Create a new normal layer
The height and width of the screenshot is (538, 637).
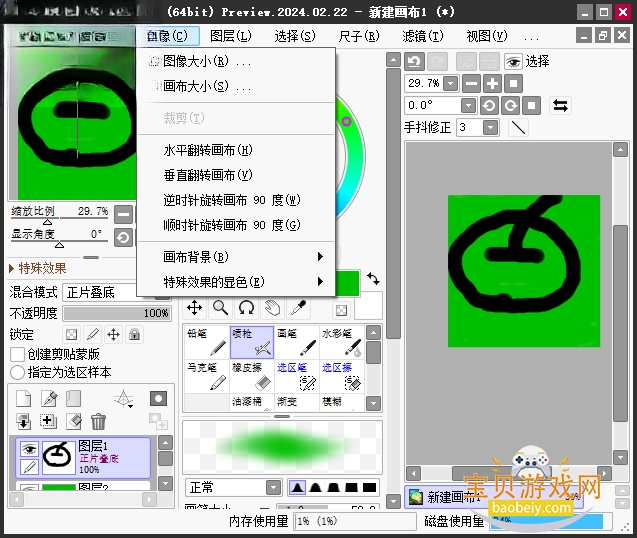click(23, 399)
